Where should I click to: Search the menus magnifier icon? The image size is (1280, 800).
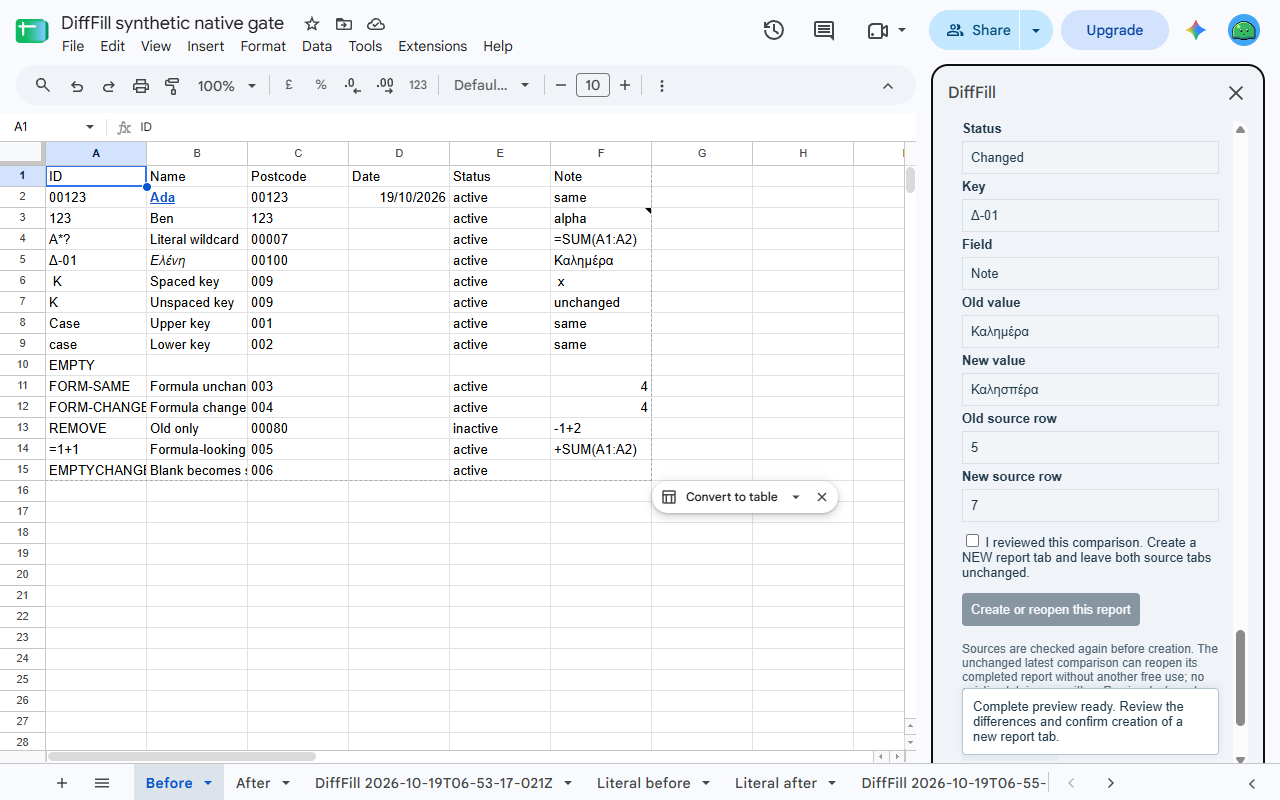tap(43, 86)
